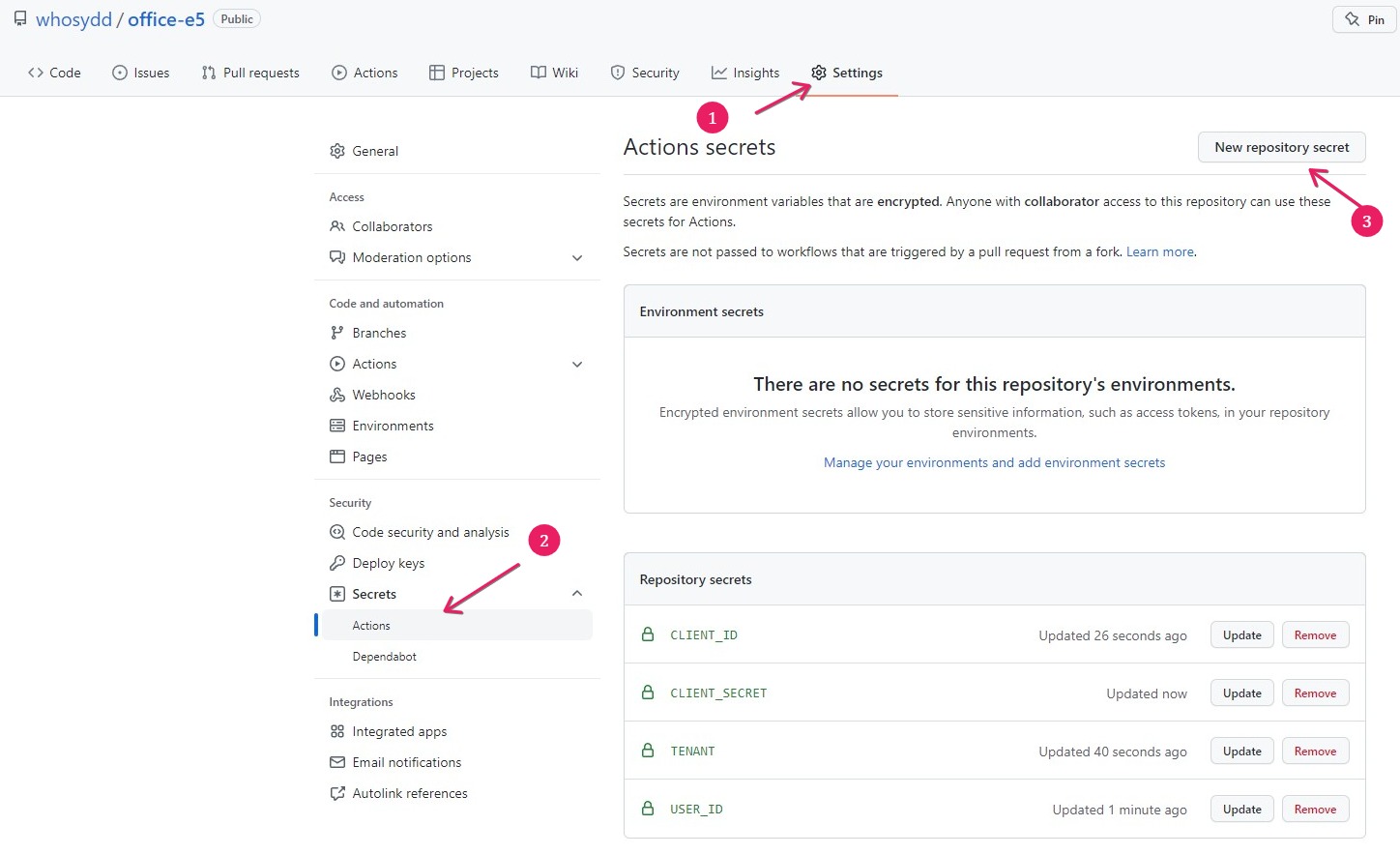The width and height of the screenshot is (1400, 855).
Task: Click the sidebar Actions play-circle icon
Action: 337,364
